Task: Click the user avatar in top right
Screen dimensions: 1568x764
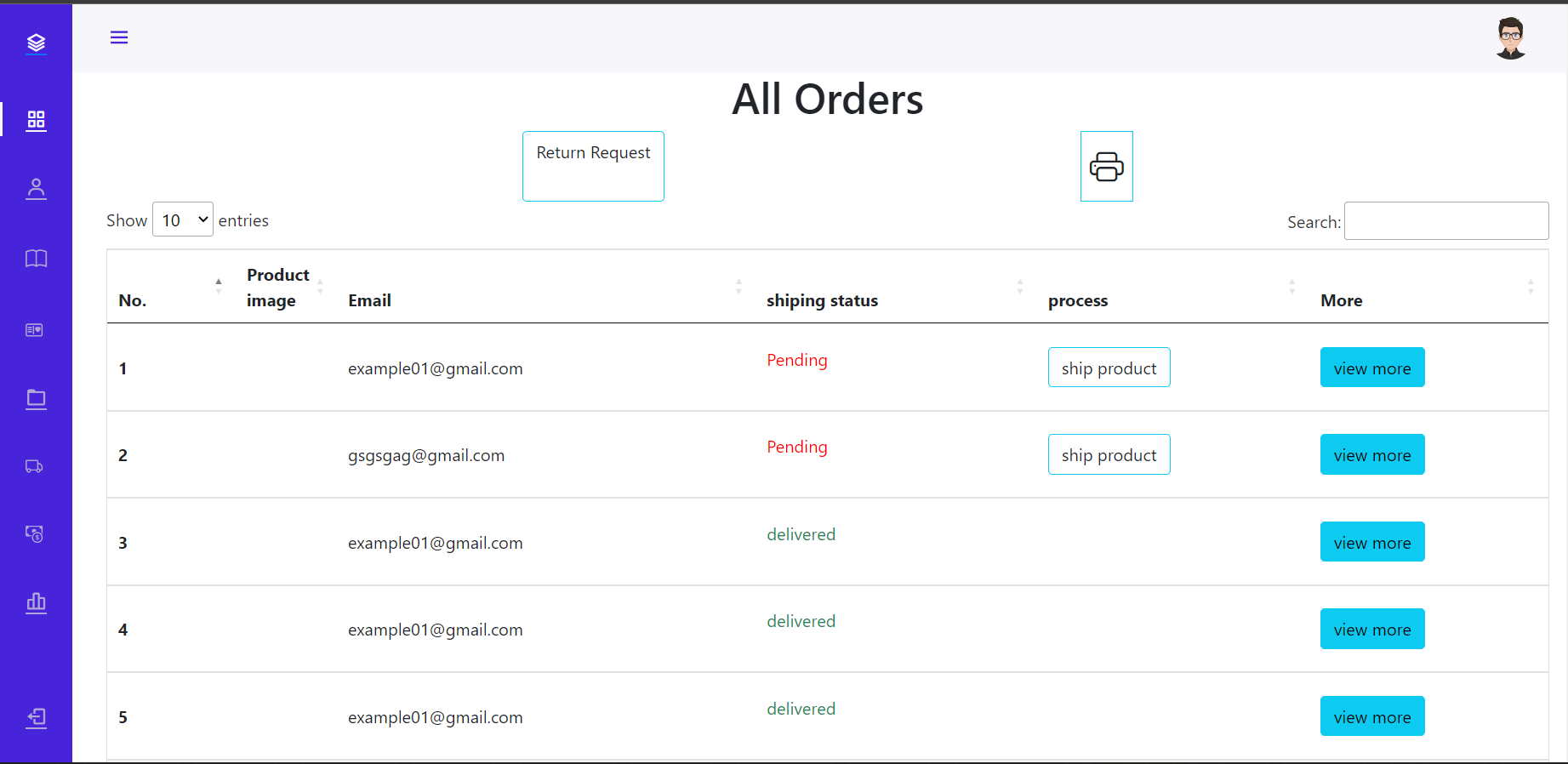Action: 1511,38
